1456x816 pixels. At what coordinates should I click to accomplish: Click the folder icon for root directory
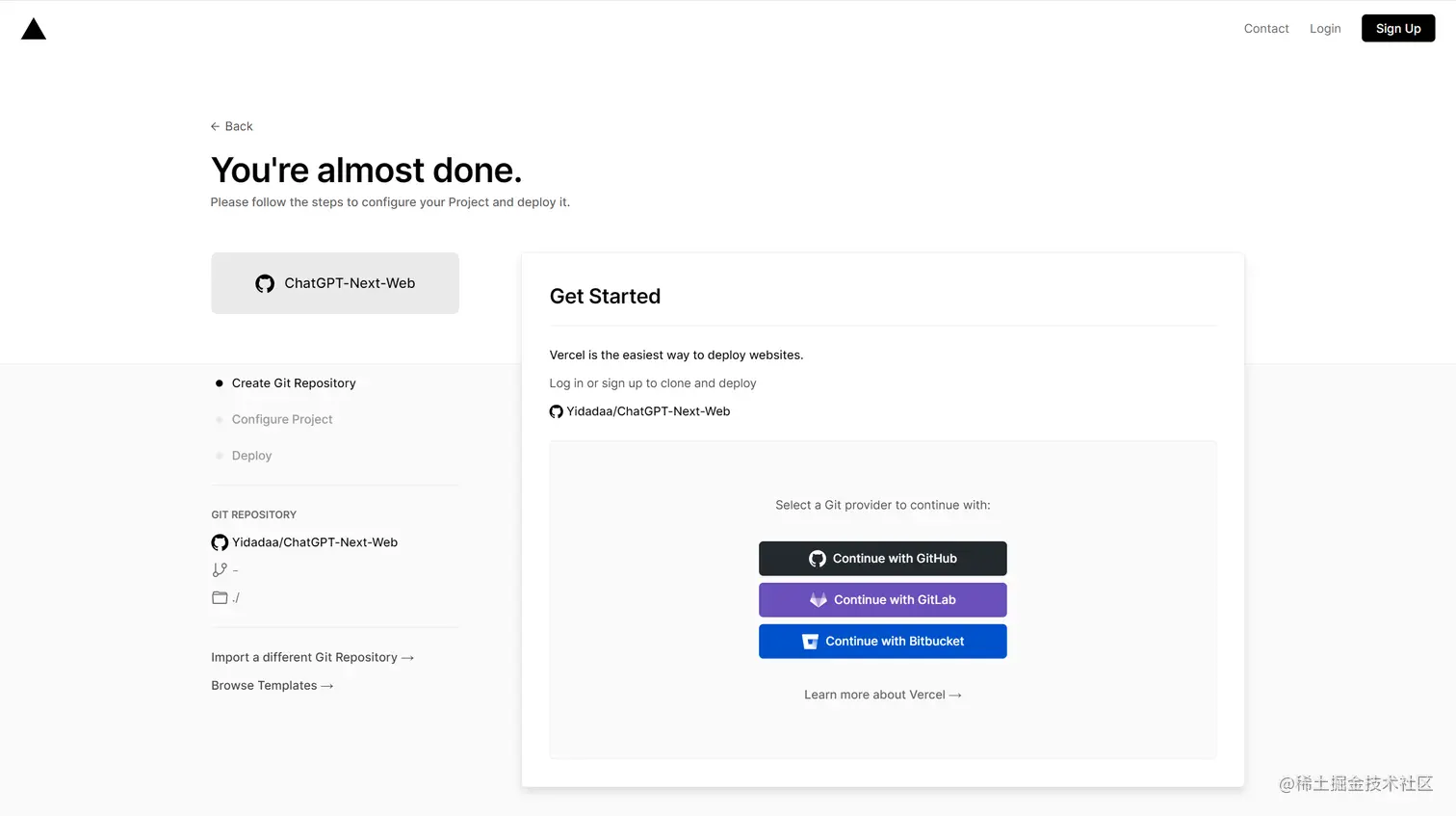220,597
